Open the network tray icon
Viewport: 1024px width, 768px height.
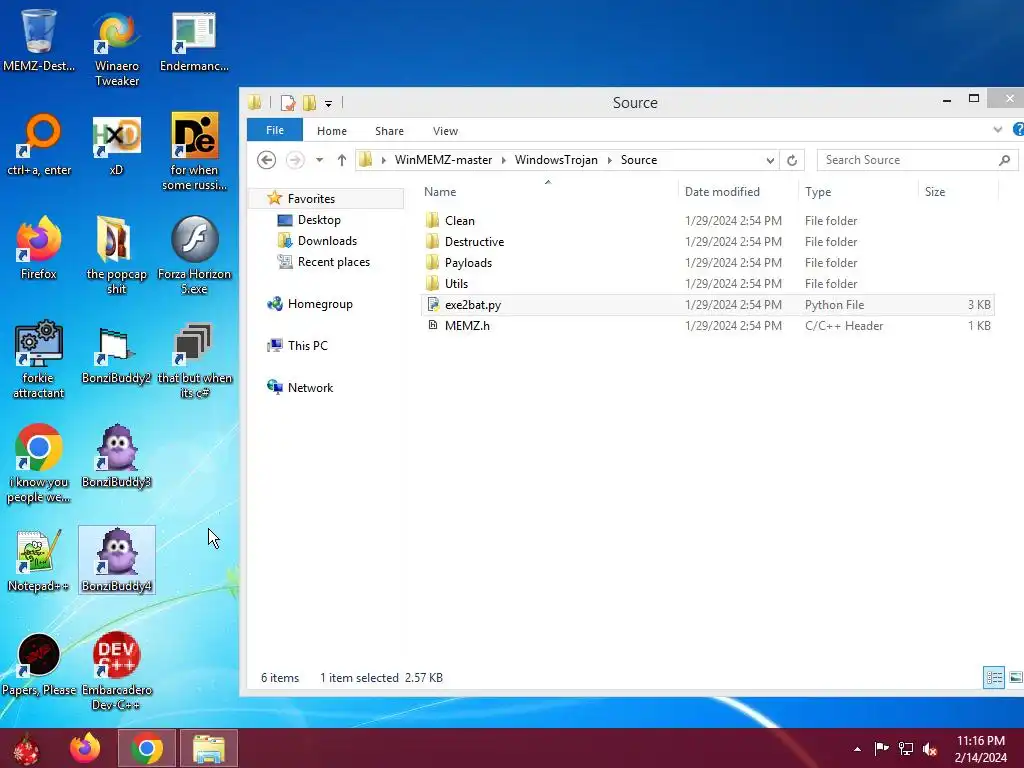coord(906,749)
